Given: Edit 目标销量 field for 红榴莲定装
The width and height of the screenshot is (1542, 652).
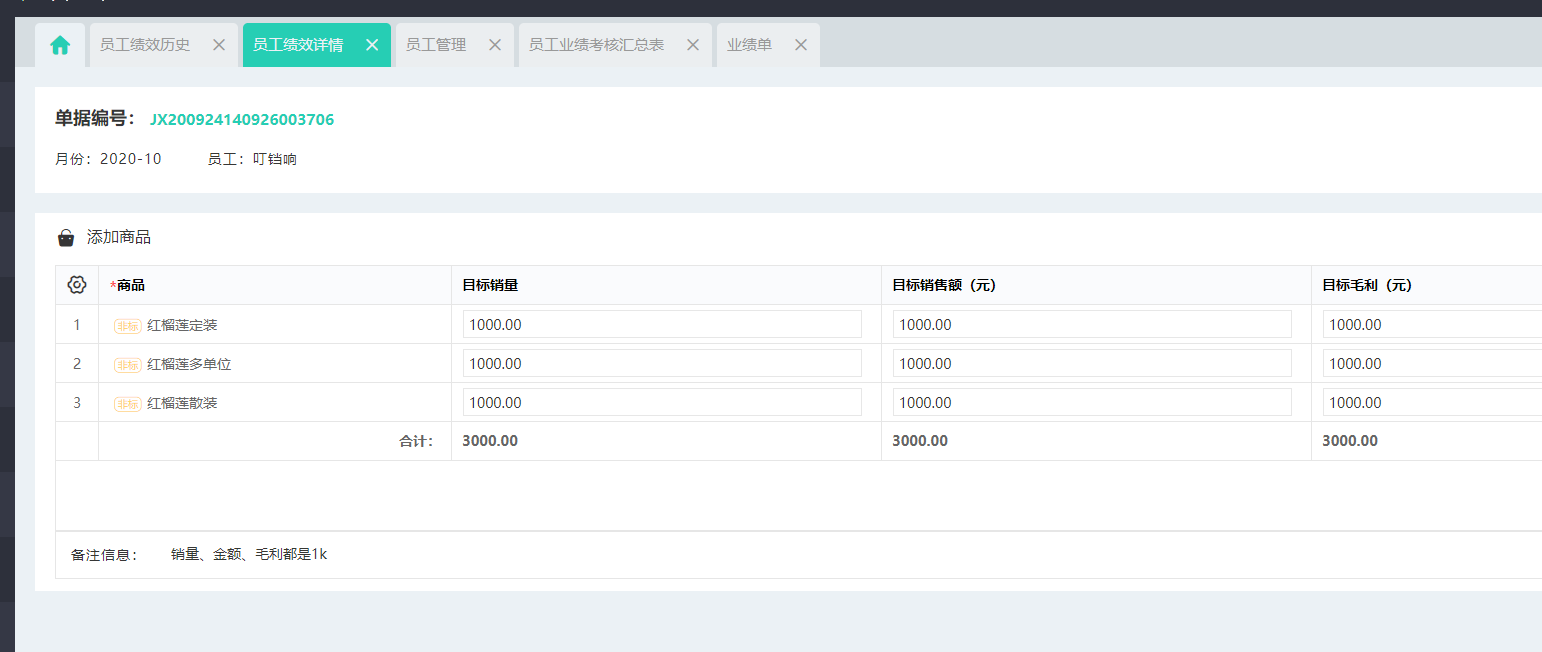Looking at the screenshot, I should coord(662,324).
